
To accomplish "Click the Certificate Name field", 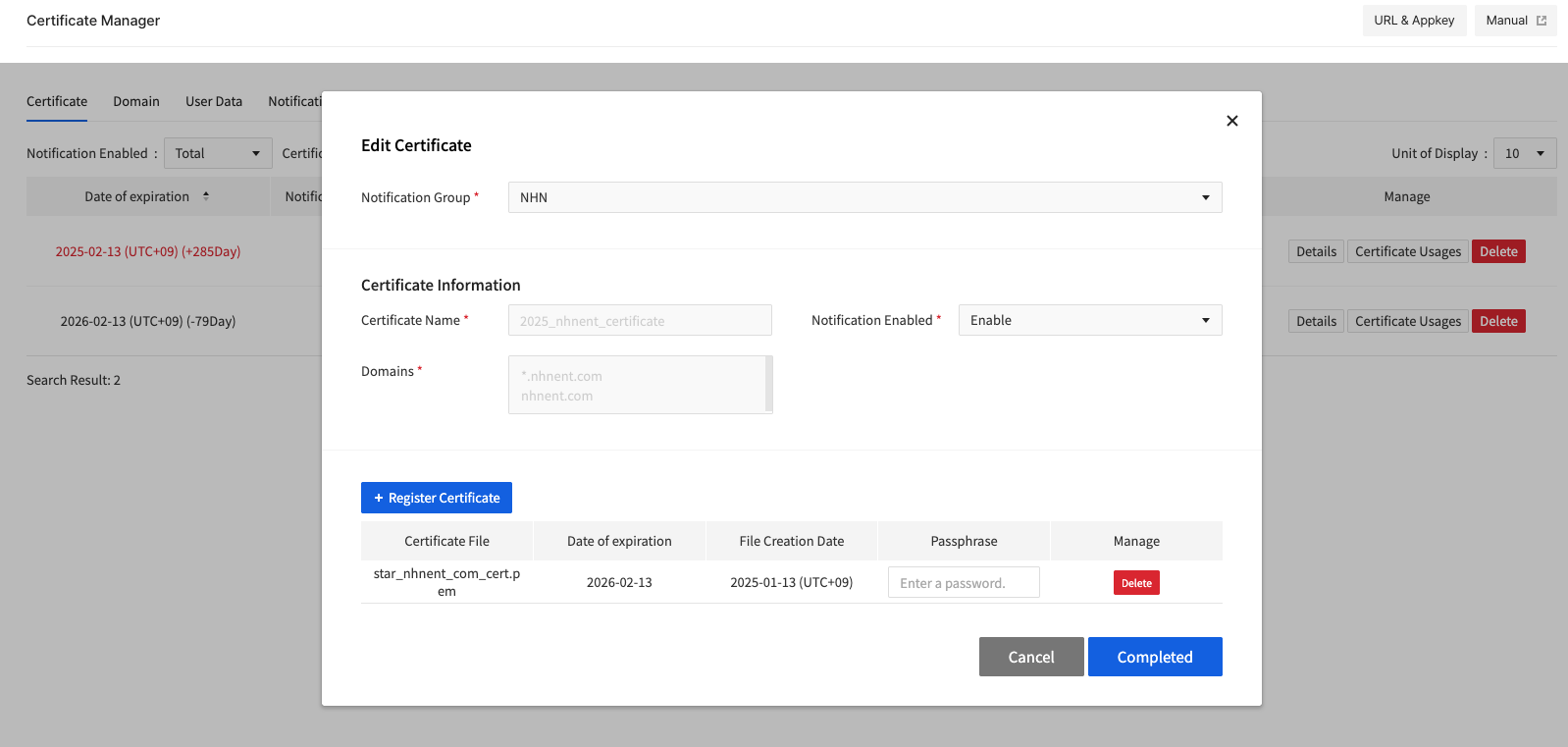I will [x=640, y=321].
